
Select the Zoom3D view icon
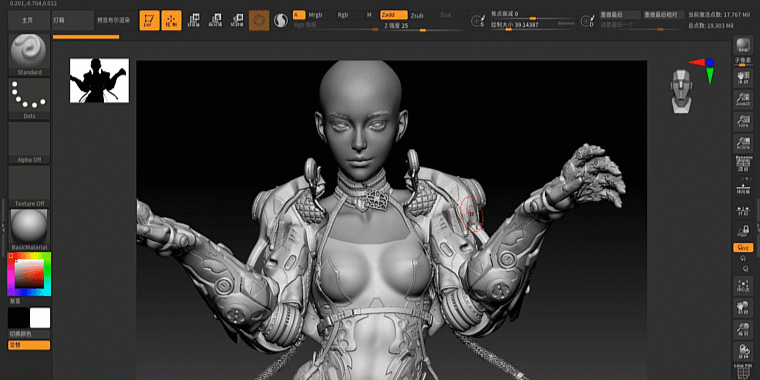click(x=743, y=329)
